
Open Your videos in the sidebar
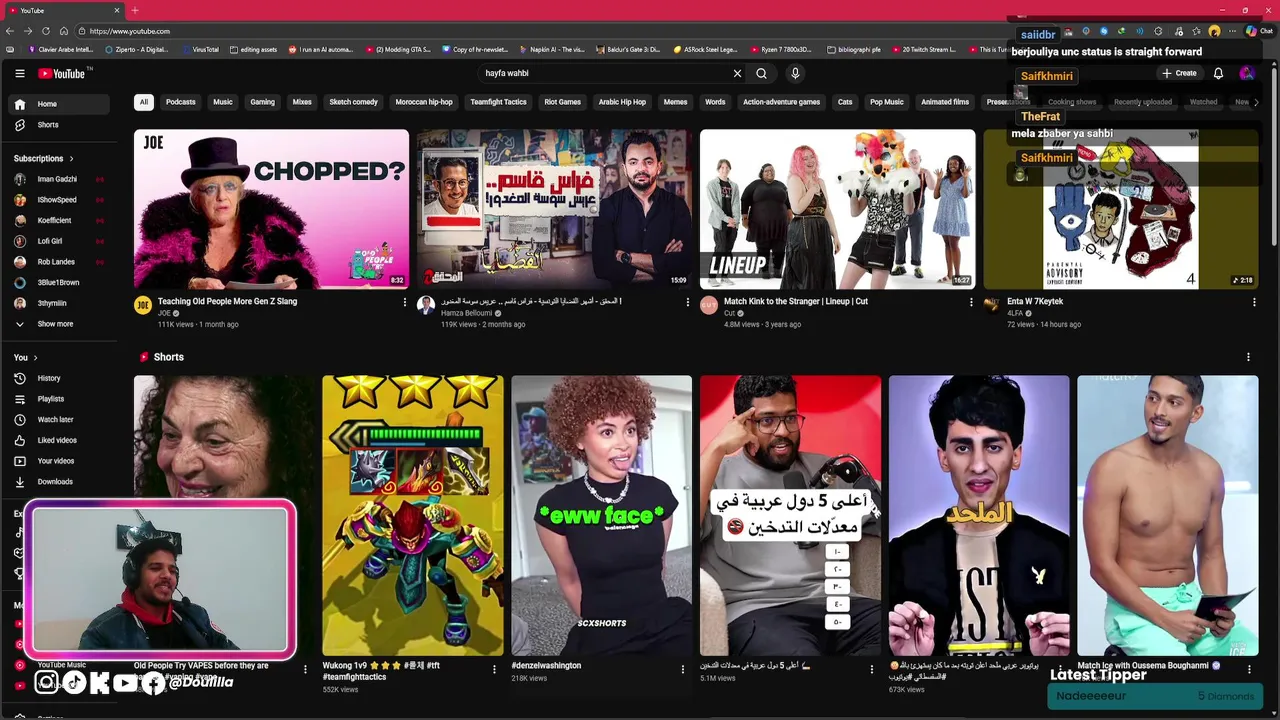coord(61,461)
